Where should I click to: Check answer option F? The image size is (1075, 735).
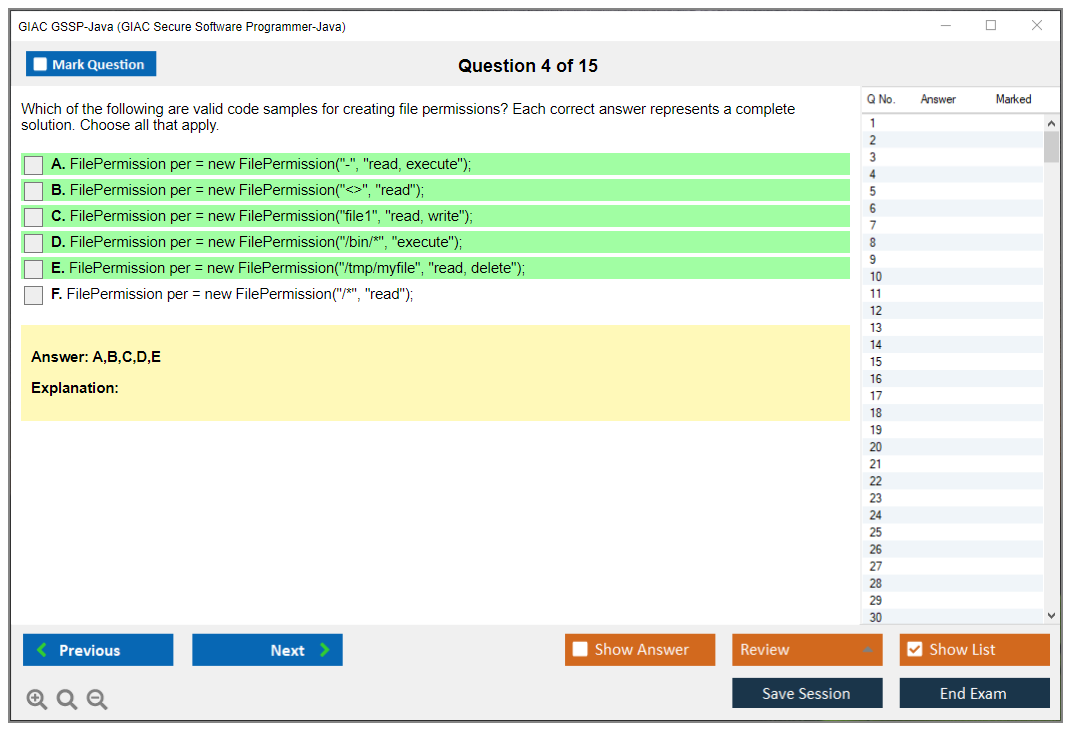click(x=33, y=294)
